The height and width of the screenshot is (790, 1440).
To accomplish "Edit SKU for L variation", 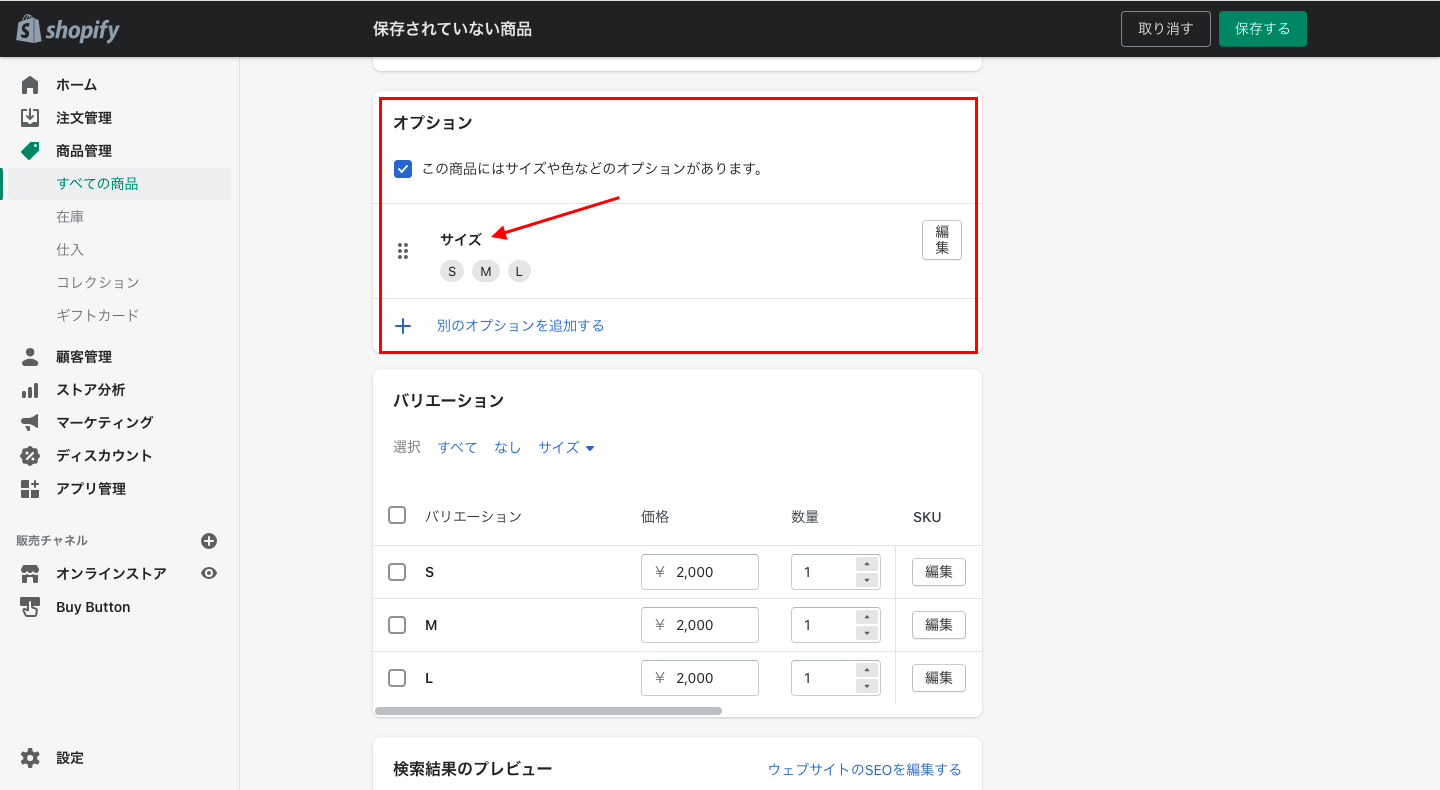I will coord(939,678).
